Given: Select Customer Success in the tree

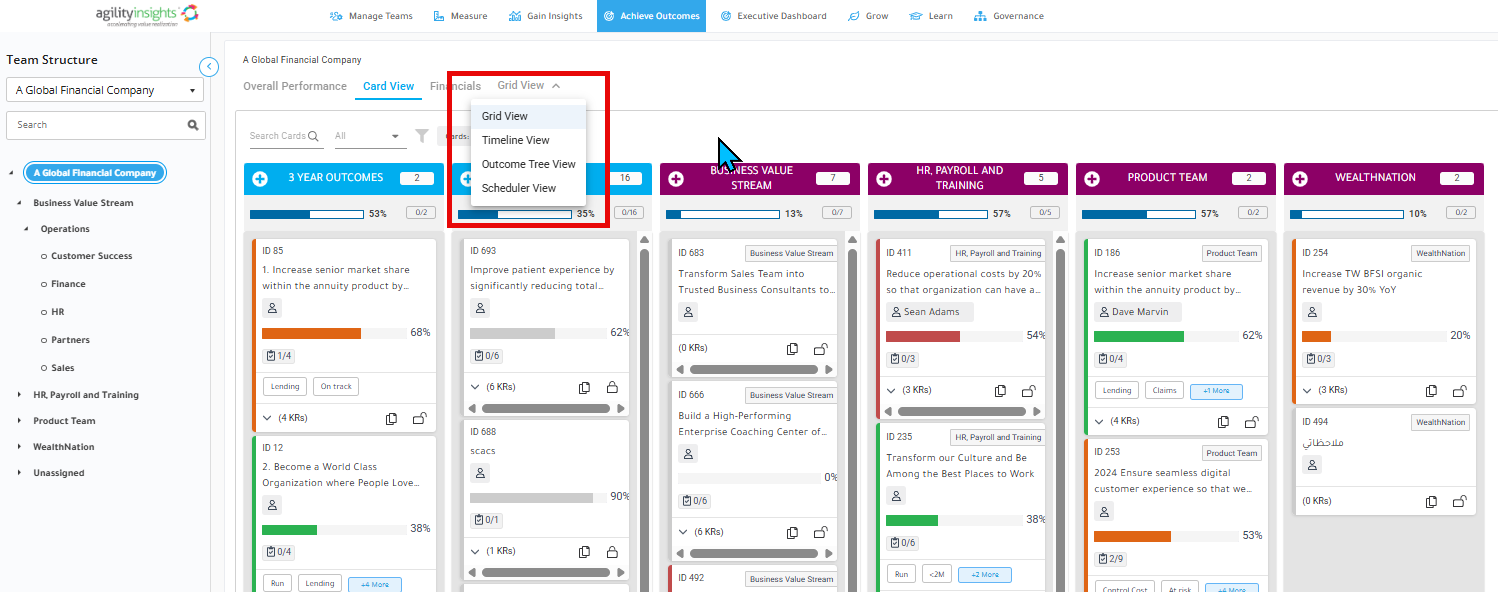Looking at the screenshot, I should tap(92, 256).
